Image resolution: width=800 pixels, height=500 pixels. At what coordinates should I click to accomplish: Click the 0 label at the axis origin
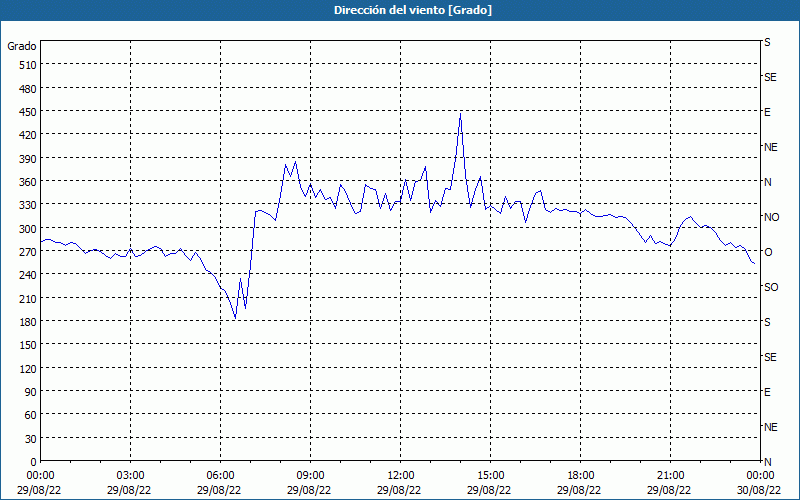coord(33,462)
